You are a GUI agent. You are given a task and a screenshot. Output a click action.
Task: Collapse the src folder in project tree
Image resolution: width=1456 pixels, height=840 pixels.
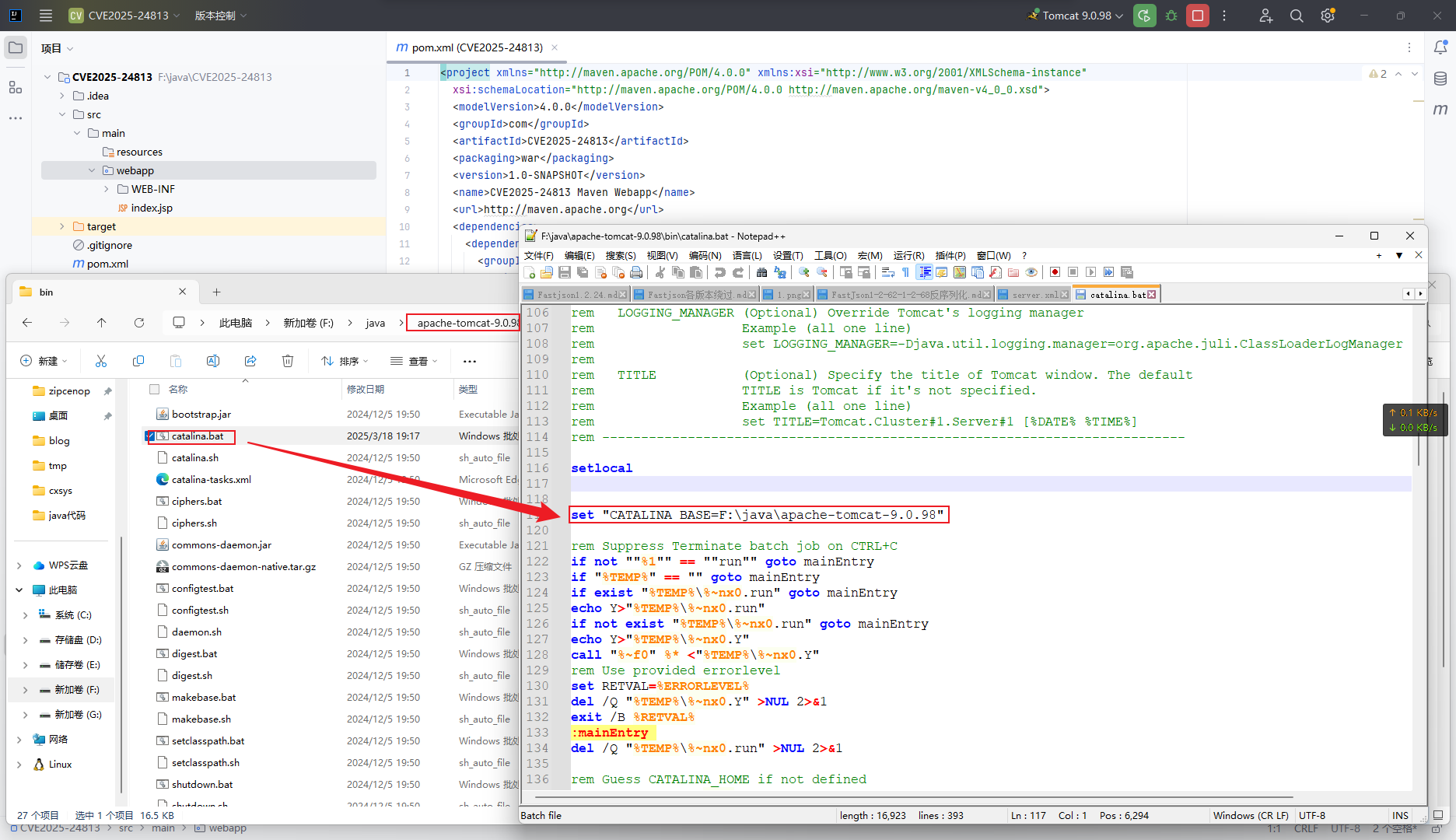62,114
